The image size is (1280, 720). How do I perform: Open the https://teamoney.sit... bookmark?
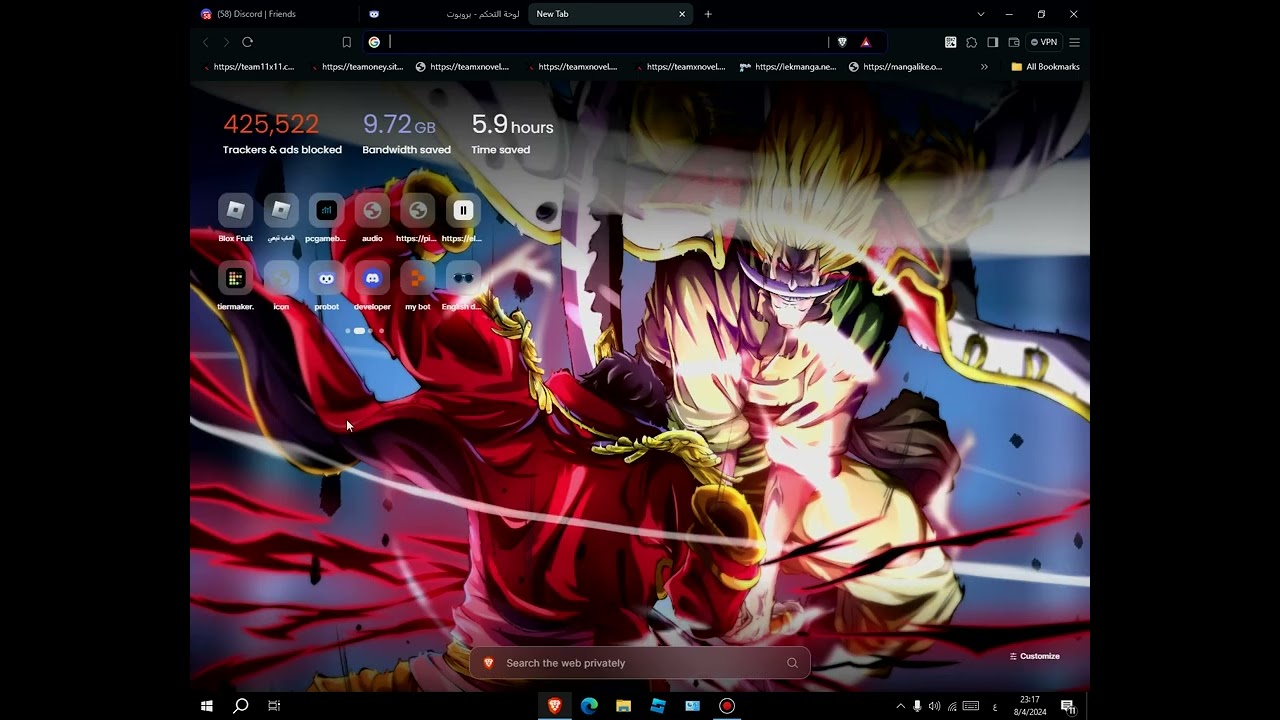click(357, 67)
